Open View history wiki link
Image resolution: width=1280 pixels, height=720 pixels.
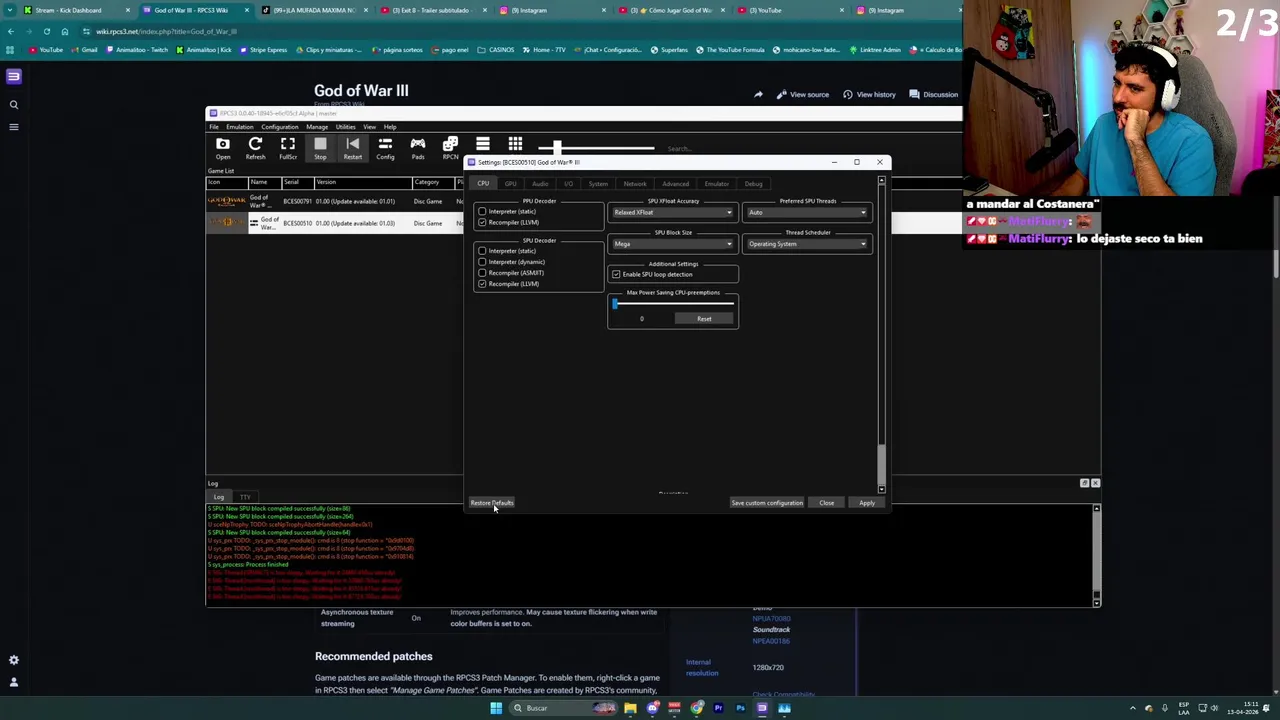point(868,95)
